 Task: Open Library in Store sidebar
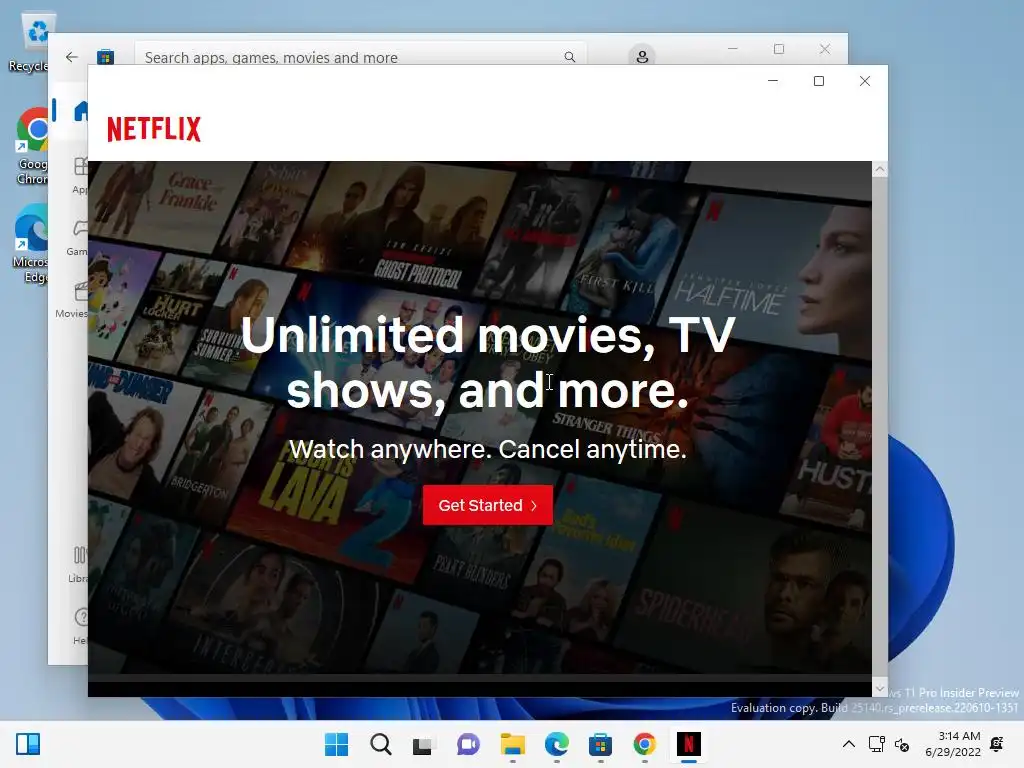click(78, 566)
